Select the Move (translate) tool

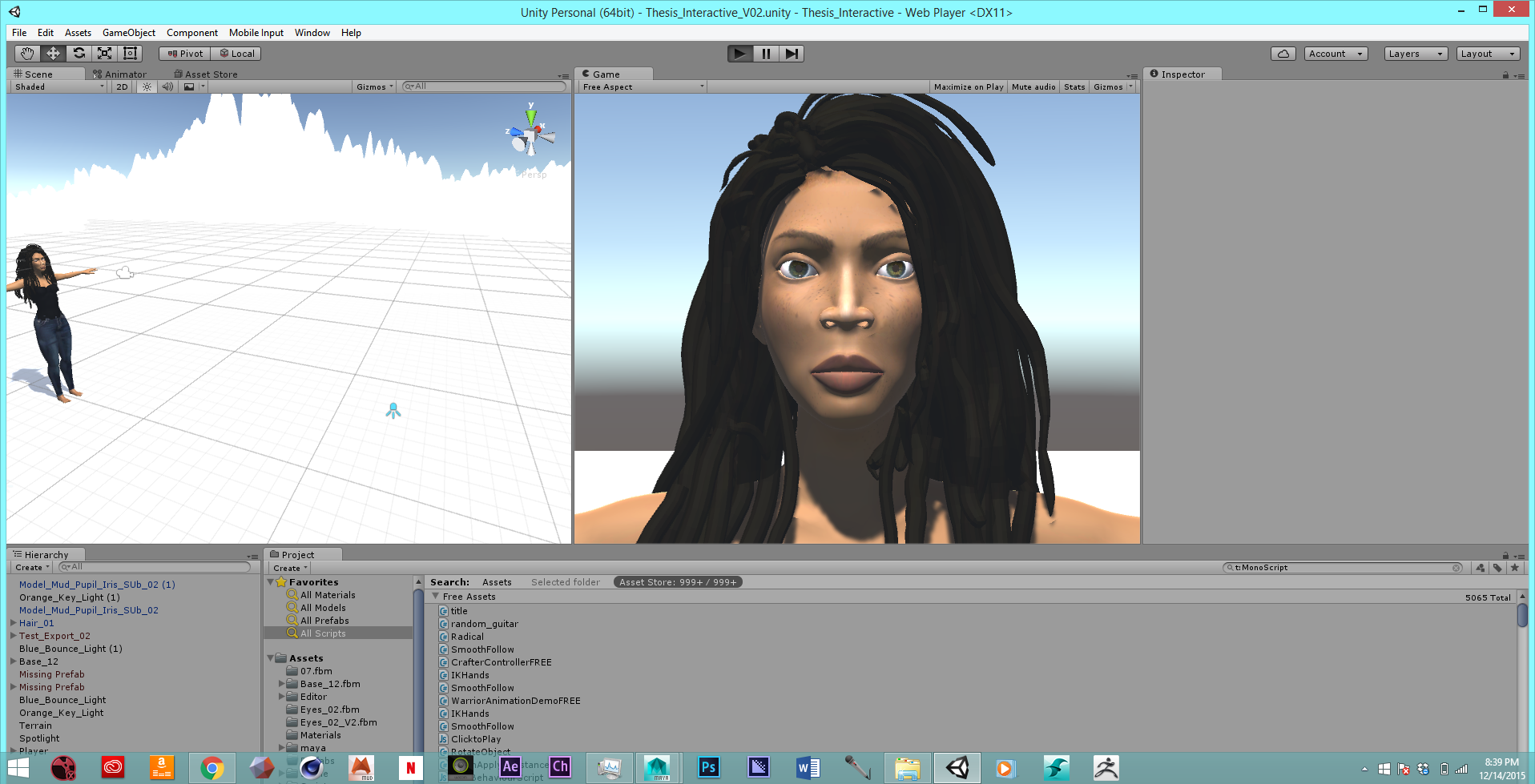pos(53,54)
